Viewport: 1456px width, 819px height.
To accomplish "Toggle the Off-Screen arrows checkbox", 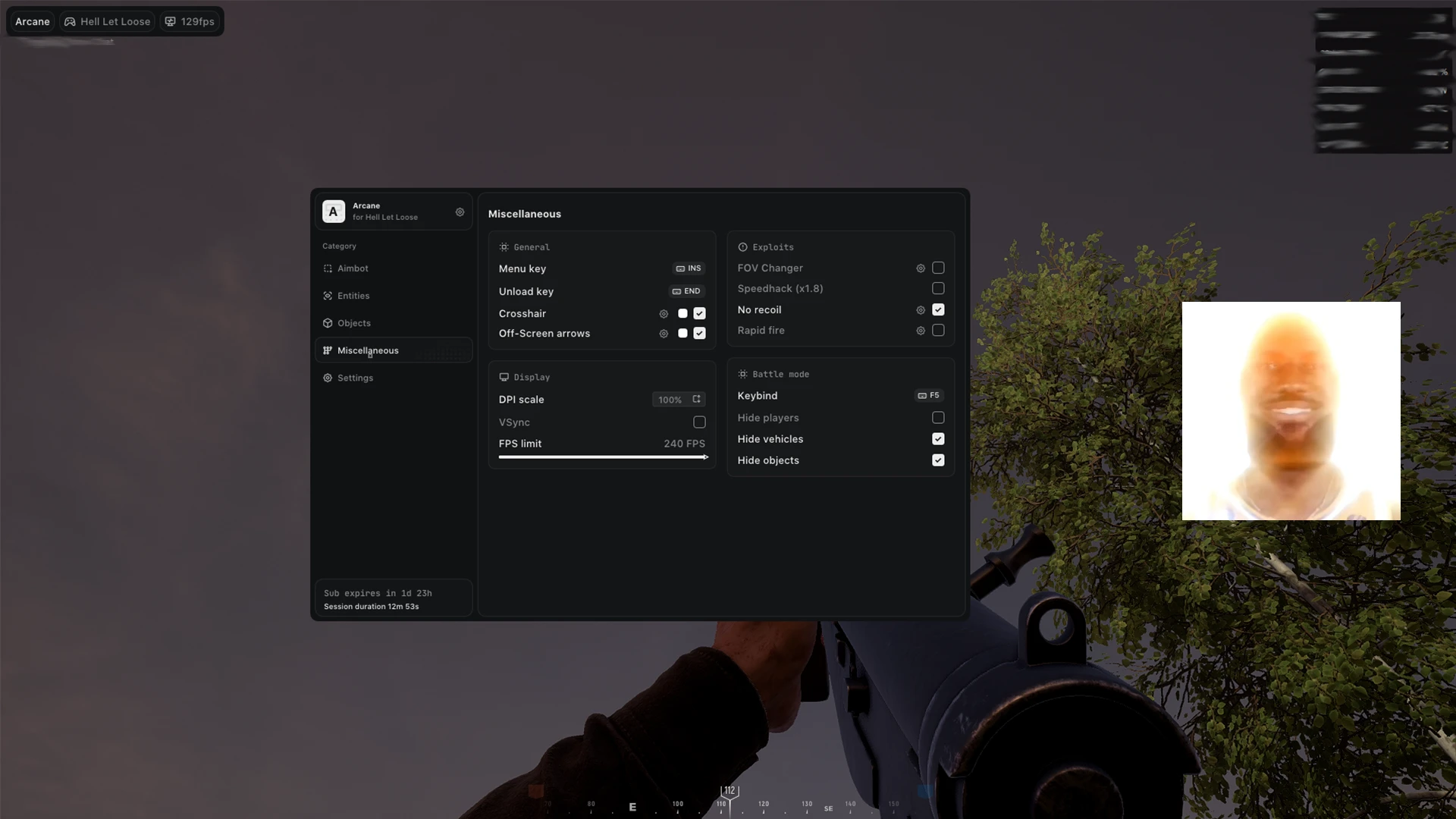I will pos(699,334).
